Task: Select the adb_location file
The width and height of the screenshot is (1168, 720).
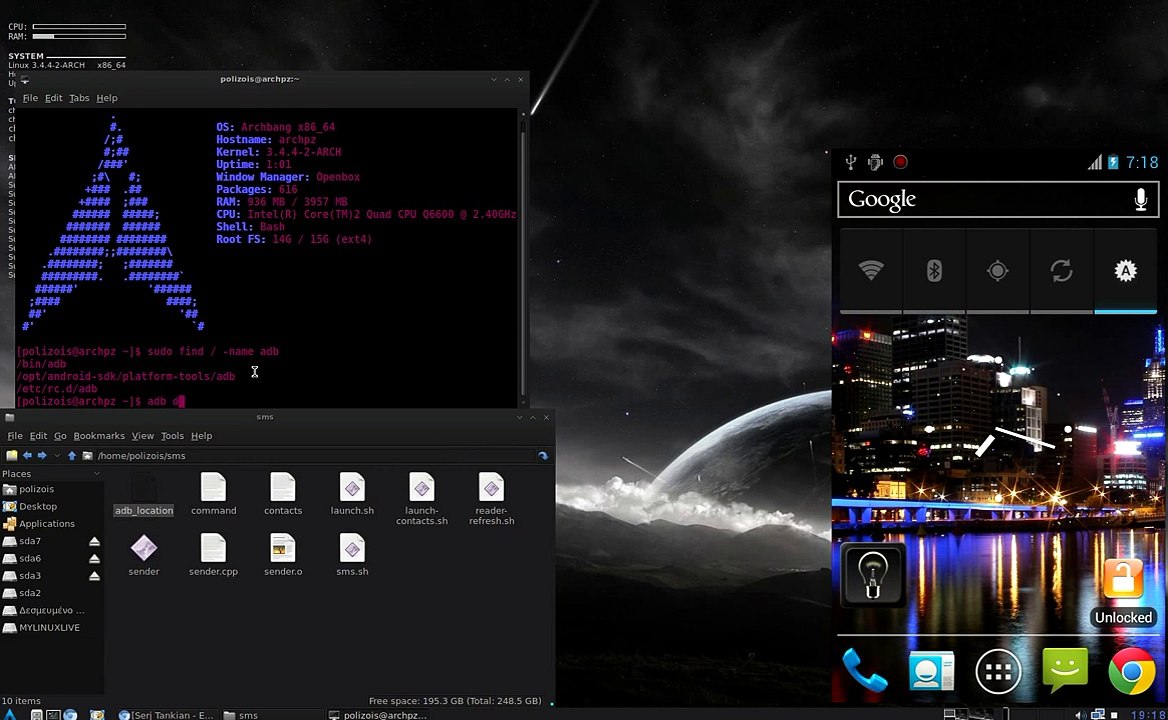Action: point(144,494)
